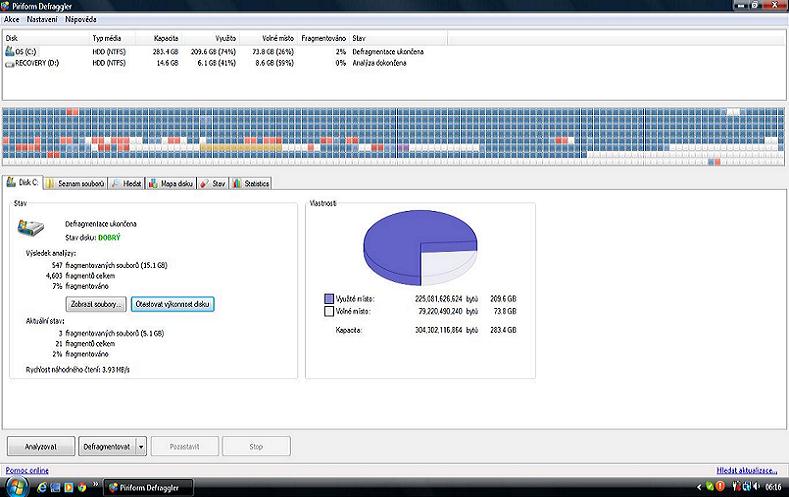Click the DOBRÝ disk status text
This screenshot has height=497, width=789.
[x=109, y=237]
